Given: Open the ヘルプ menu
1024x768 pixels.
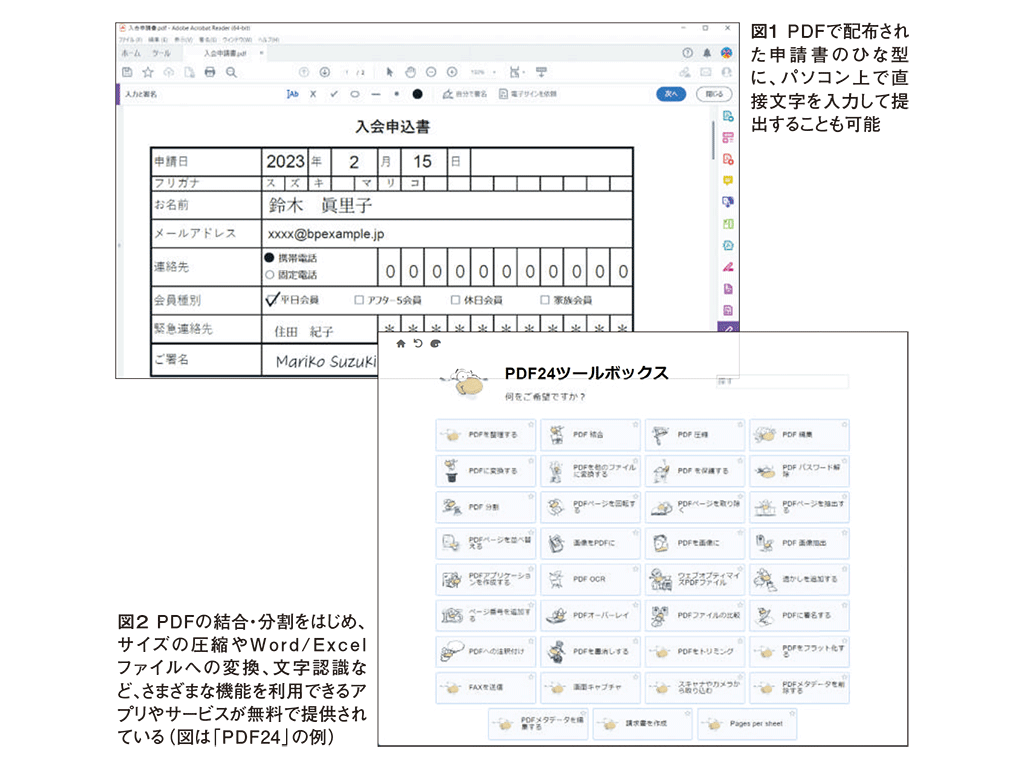Looking at the screenshot, I should coord(268,40).
